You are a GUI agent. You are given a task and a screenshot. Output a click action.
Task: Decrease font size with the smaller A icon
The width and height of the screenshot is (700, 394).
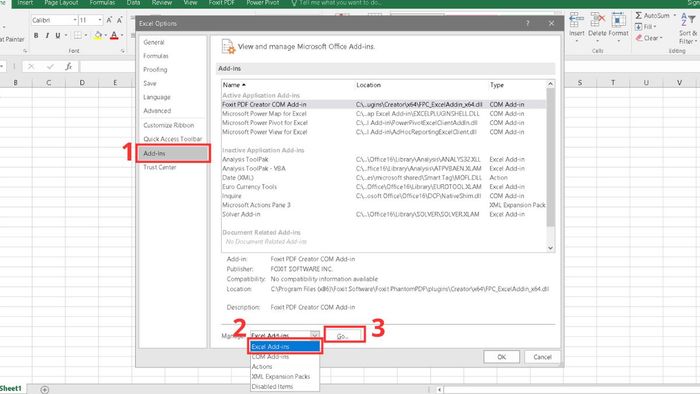120,20
